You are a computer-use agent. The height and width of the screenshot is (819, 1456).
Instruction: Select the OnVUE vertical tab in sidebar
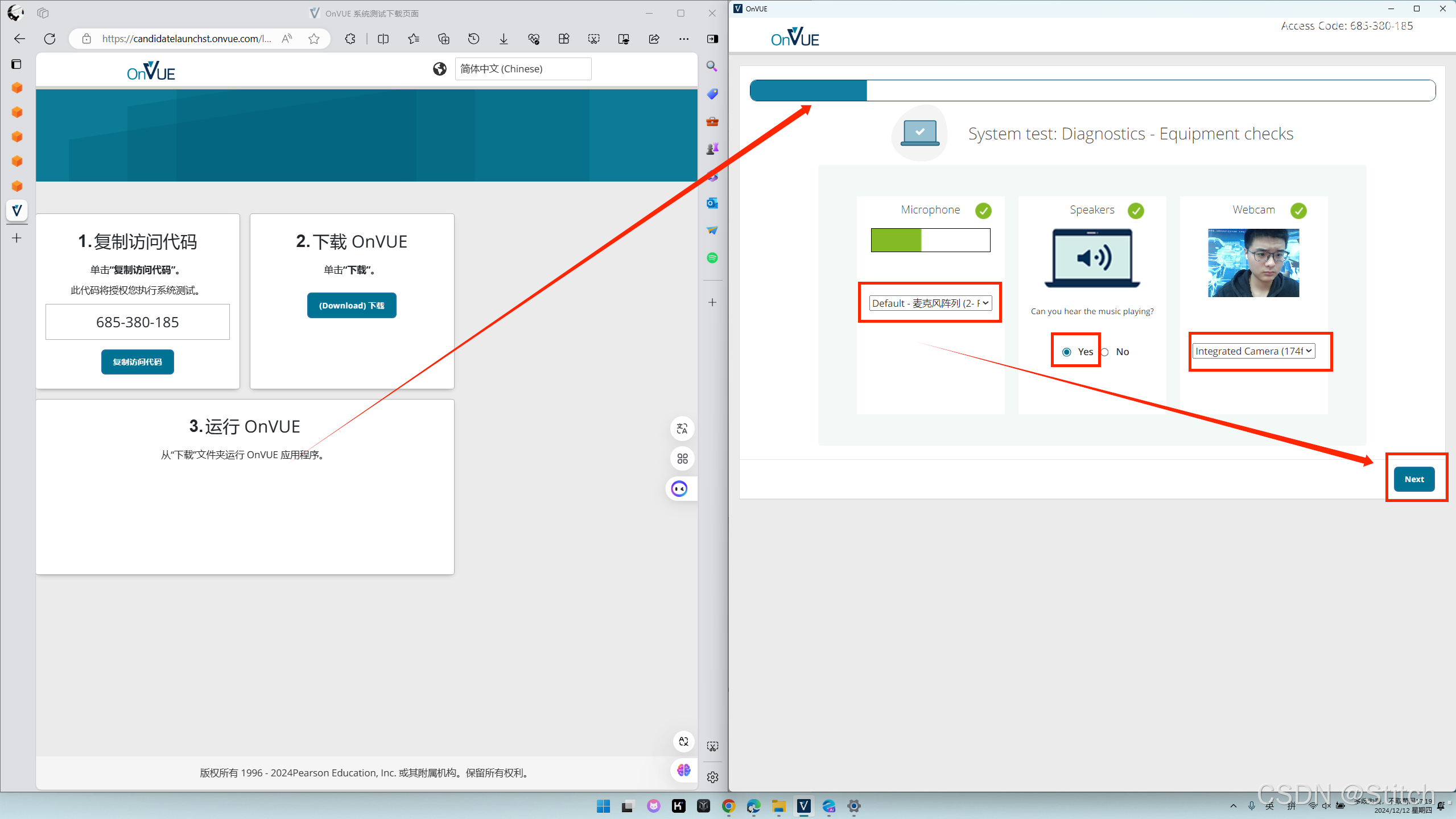click(17, 210)
